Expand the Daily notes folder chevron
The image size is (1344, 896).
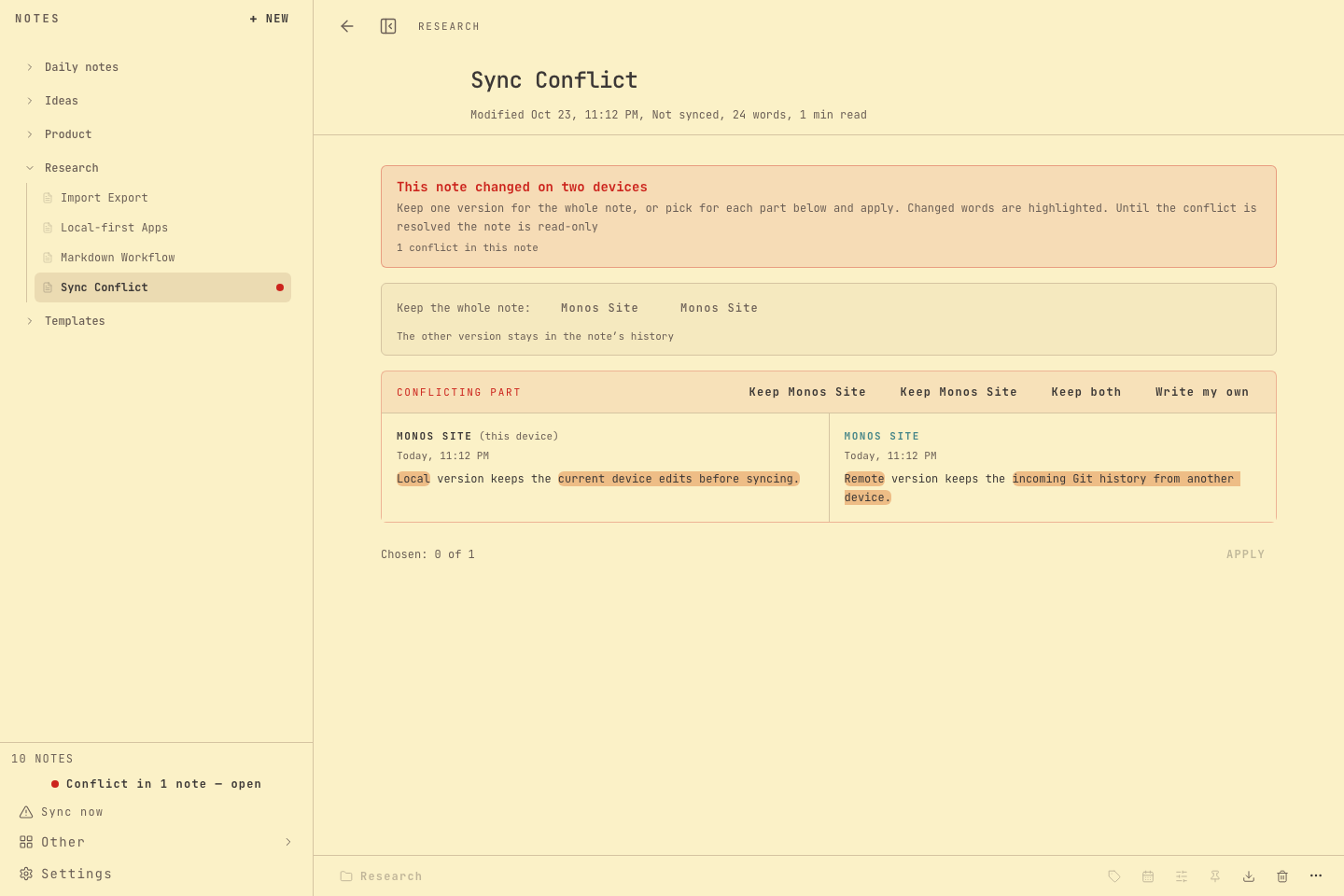(x=30, y=67)
